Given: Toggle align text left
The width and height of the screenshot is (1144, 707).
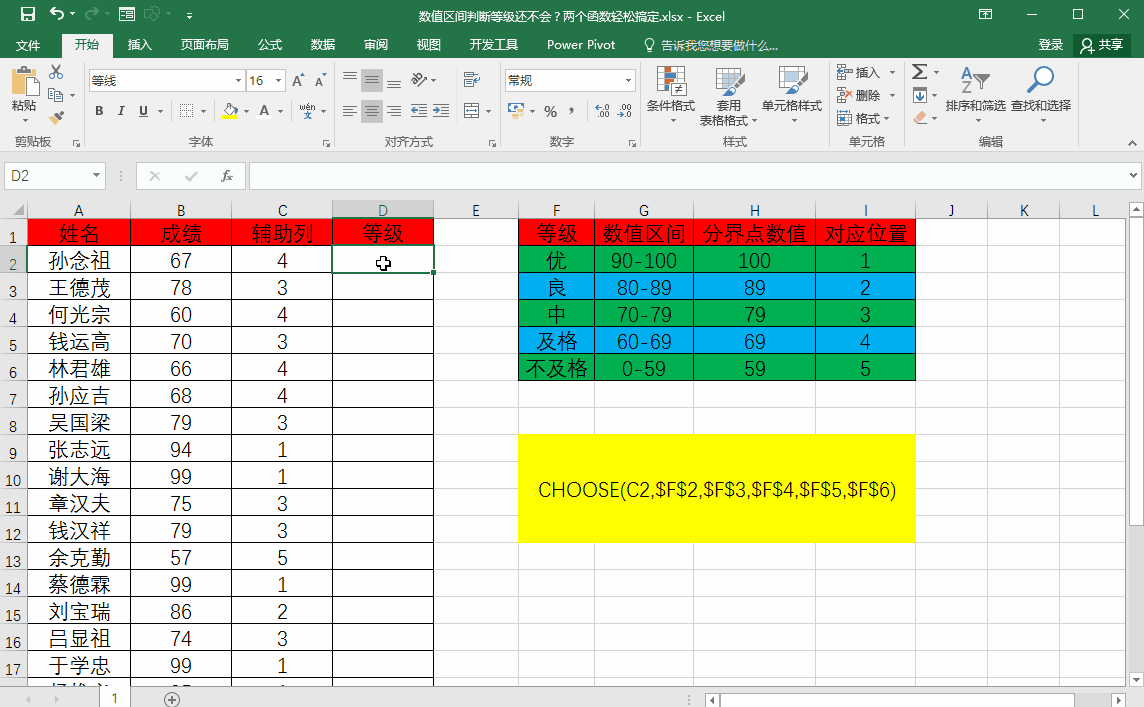Looking at the screenshot, I should (350, 111).
